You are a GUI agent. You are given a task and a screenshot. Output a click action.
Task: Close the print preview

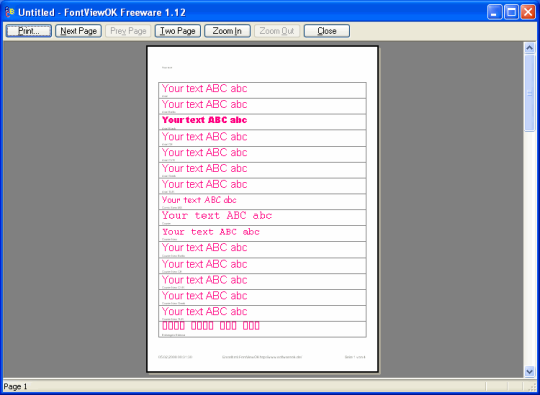point(327,31)
